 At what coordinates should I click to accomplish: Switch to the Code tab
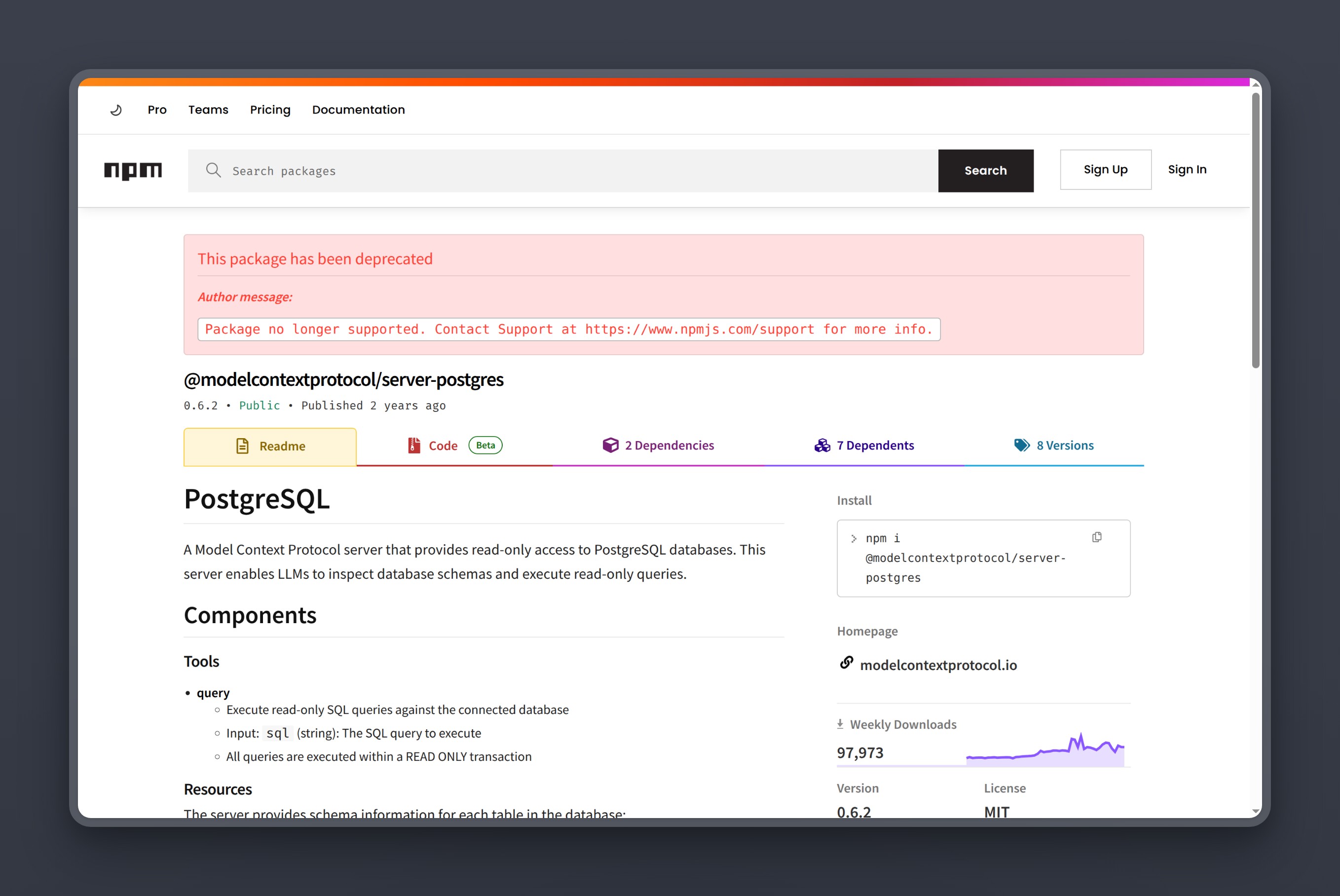pyautogui.click(x=455, y=446)
